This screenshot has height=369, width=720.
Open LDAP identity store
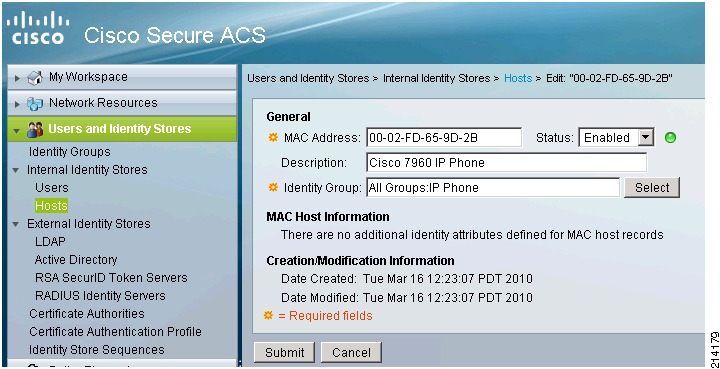[50, 241]
